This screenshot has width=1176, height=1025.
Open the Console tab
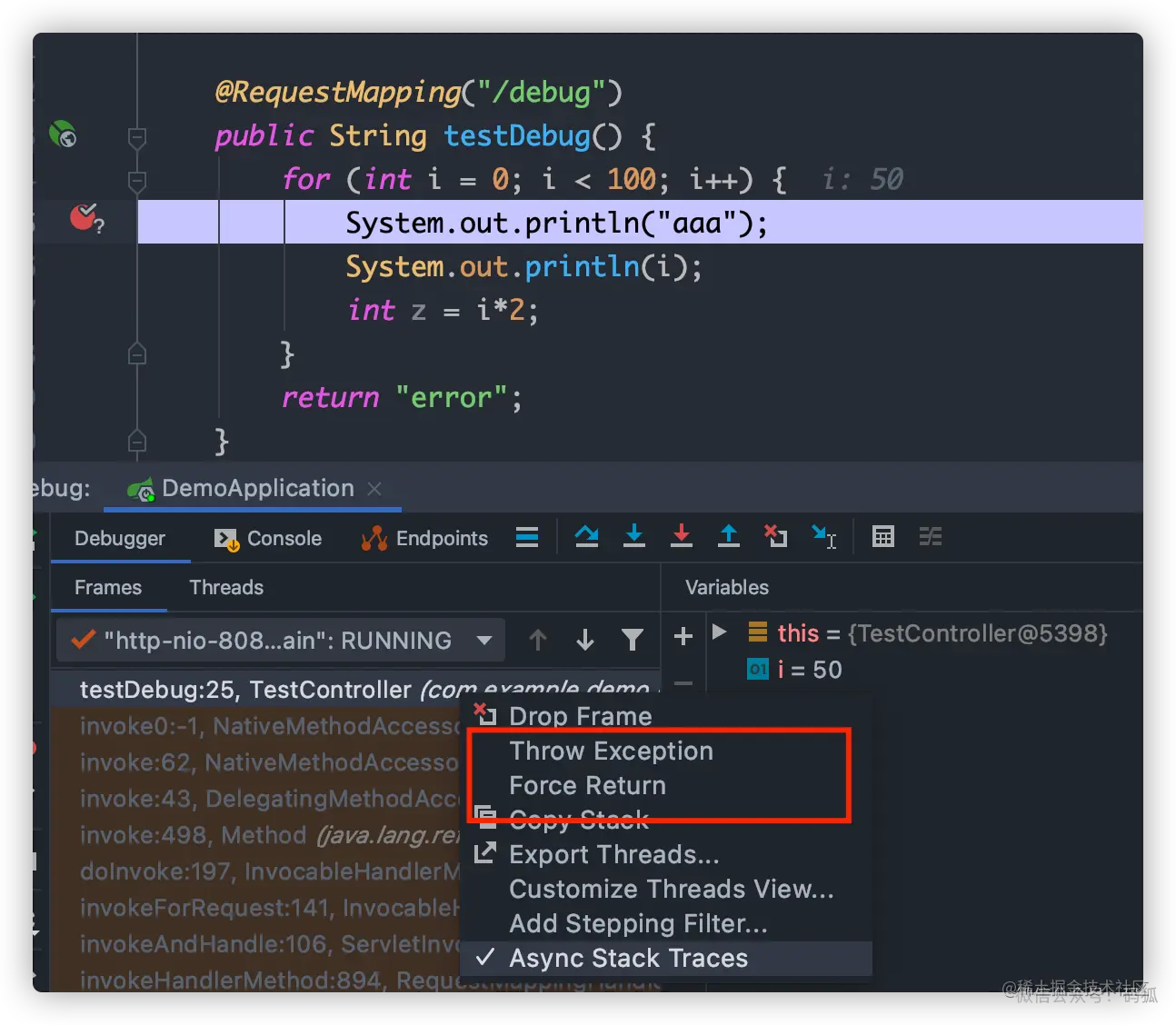pyautogui.click(x=268, y=539)
